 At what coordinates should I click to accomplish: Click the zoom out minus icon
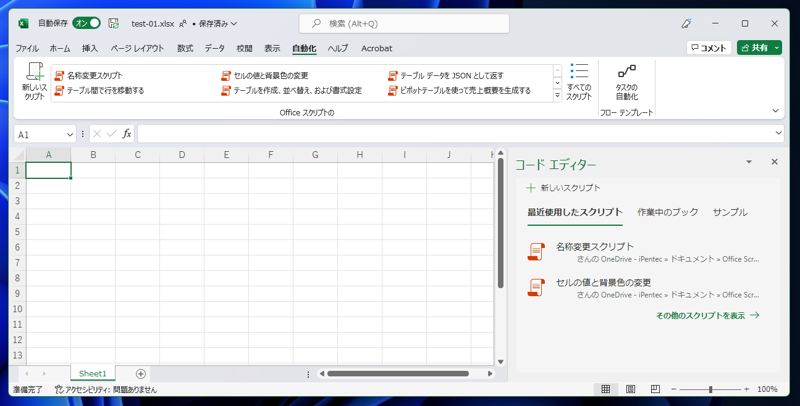673,389
